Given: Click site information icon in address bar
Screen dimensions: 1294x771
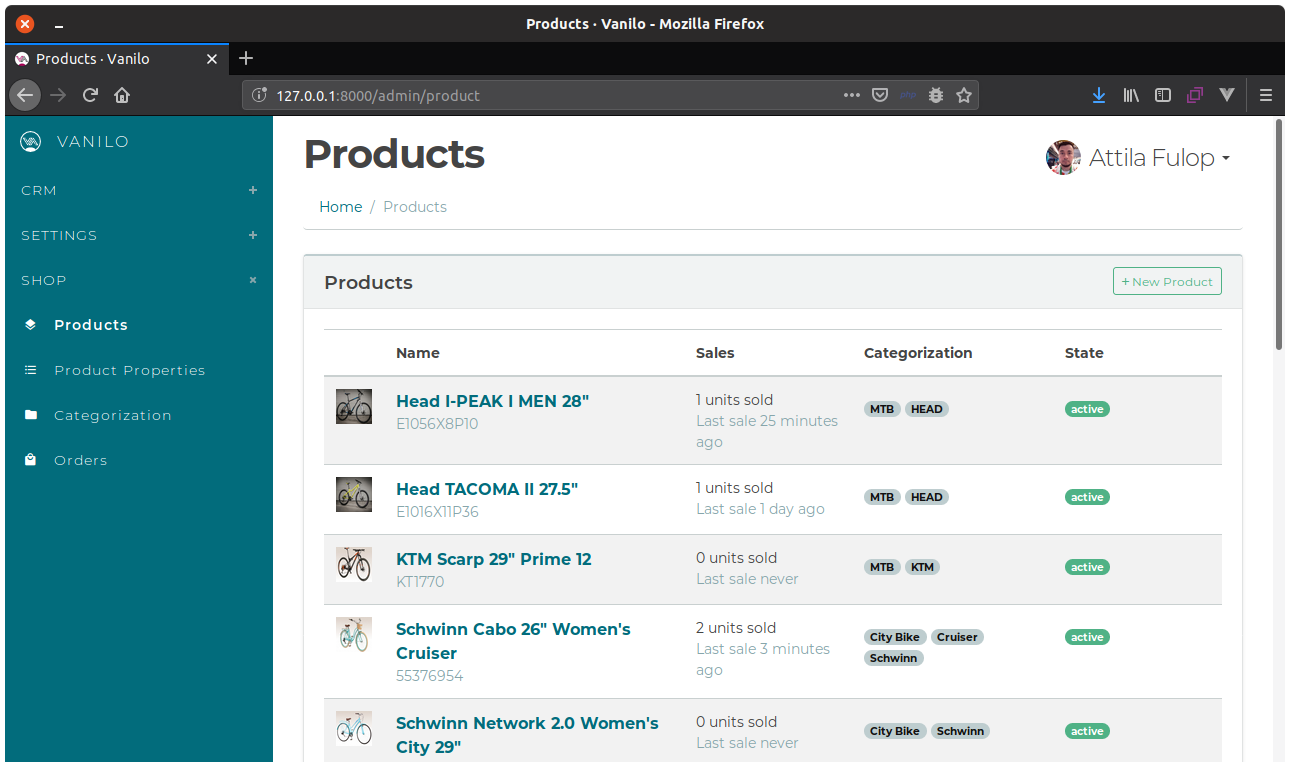Looking at the screenshot, I should (x=259, y=95).
